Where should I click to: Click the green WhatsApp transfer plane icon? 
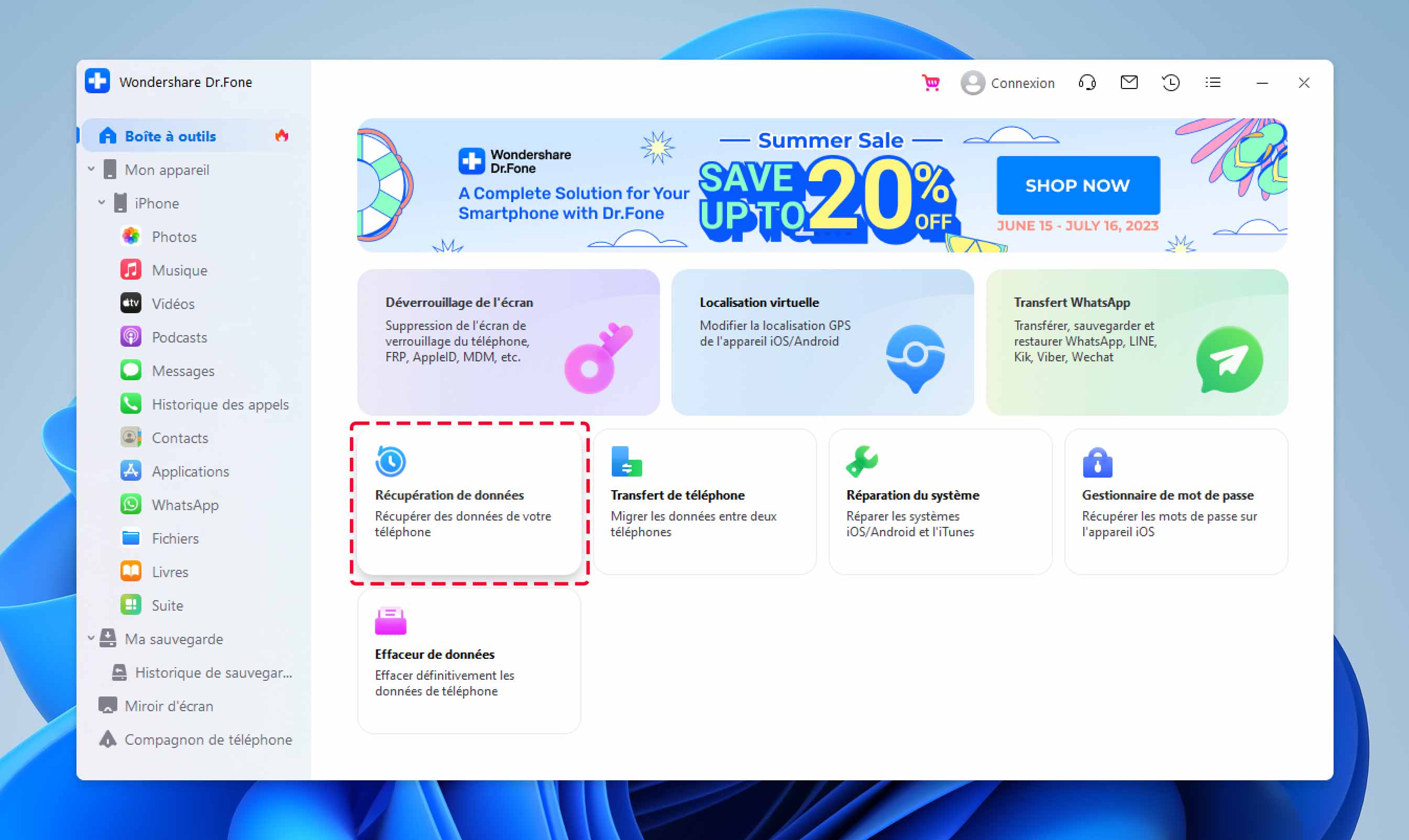tap(1229, 359)
